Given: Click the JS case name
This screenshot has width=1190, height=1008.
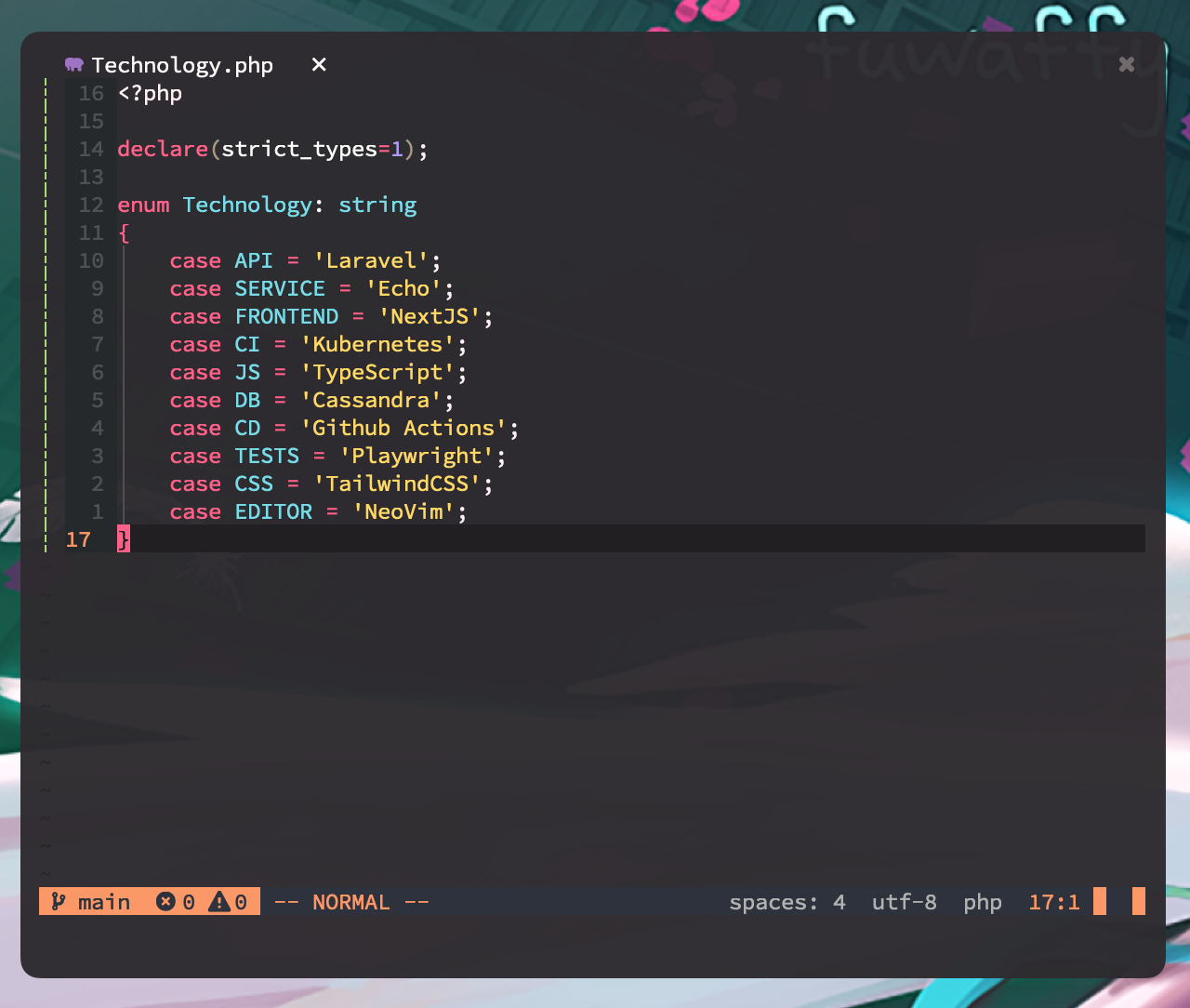Looking at the screenshot, I should click(x=247, y=372).
